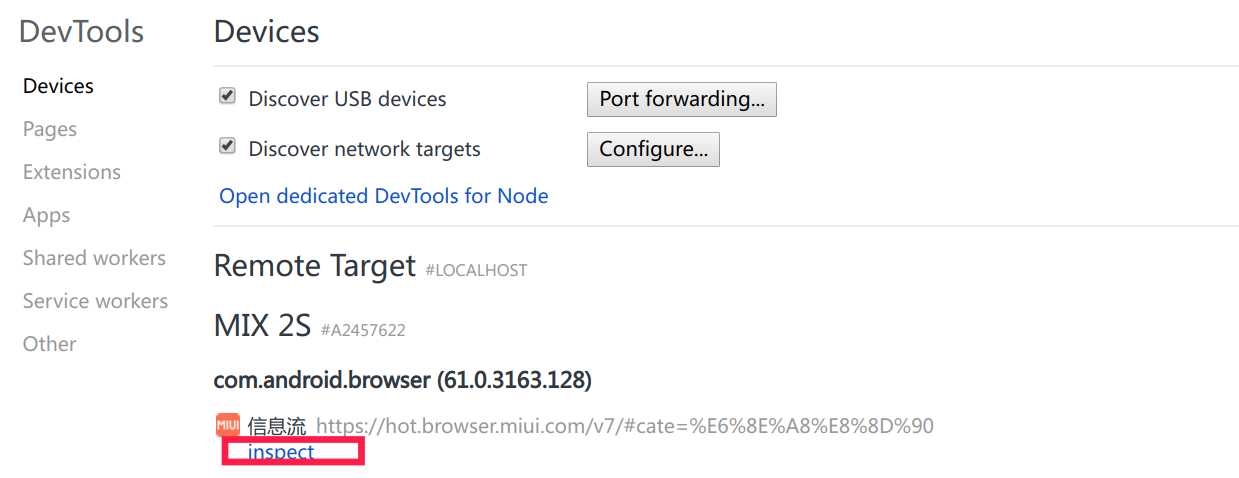Toggle the Discover USB devices checkbox
1239x478 pixels.
pyautogui.click(x=227, y=96)
